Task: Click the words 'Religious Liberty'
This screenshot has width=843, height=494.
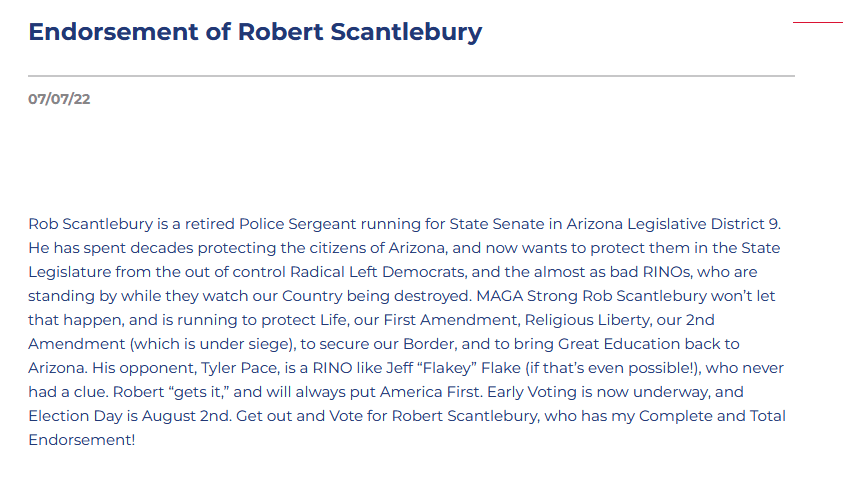Action: (x=587, y=320)
